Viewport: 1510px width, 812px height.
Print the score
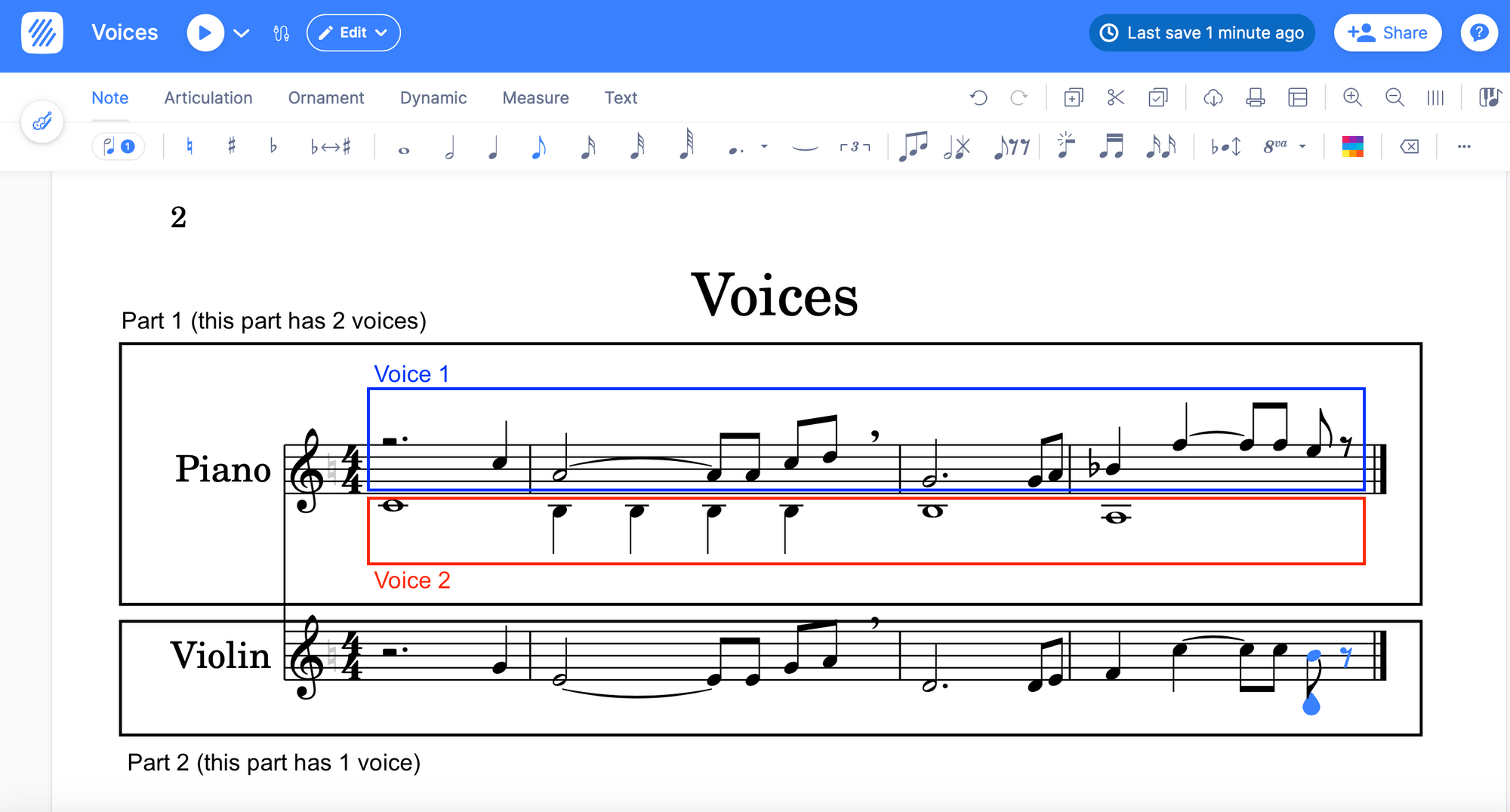click(x=1256, y=97)
